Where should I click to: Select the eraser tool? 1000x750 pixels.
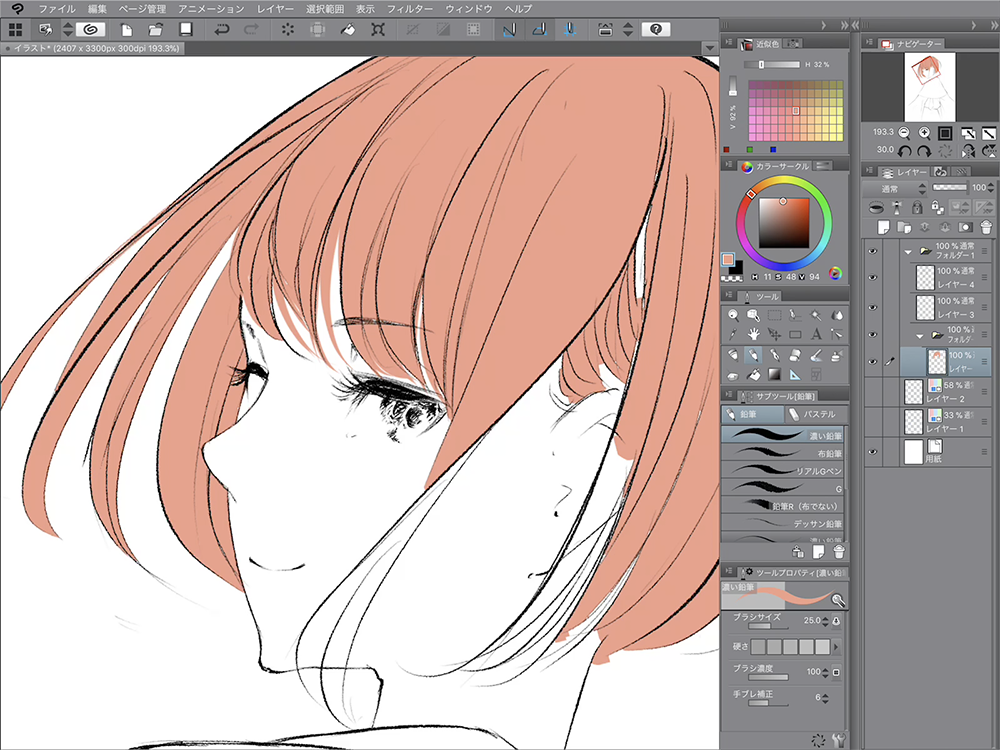pyautogui.click(x=795, y=355)
